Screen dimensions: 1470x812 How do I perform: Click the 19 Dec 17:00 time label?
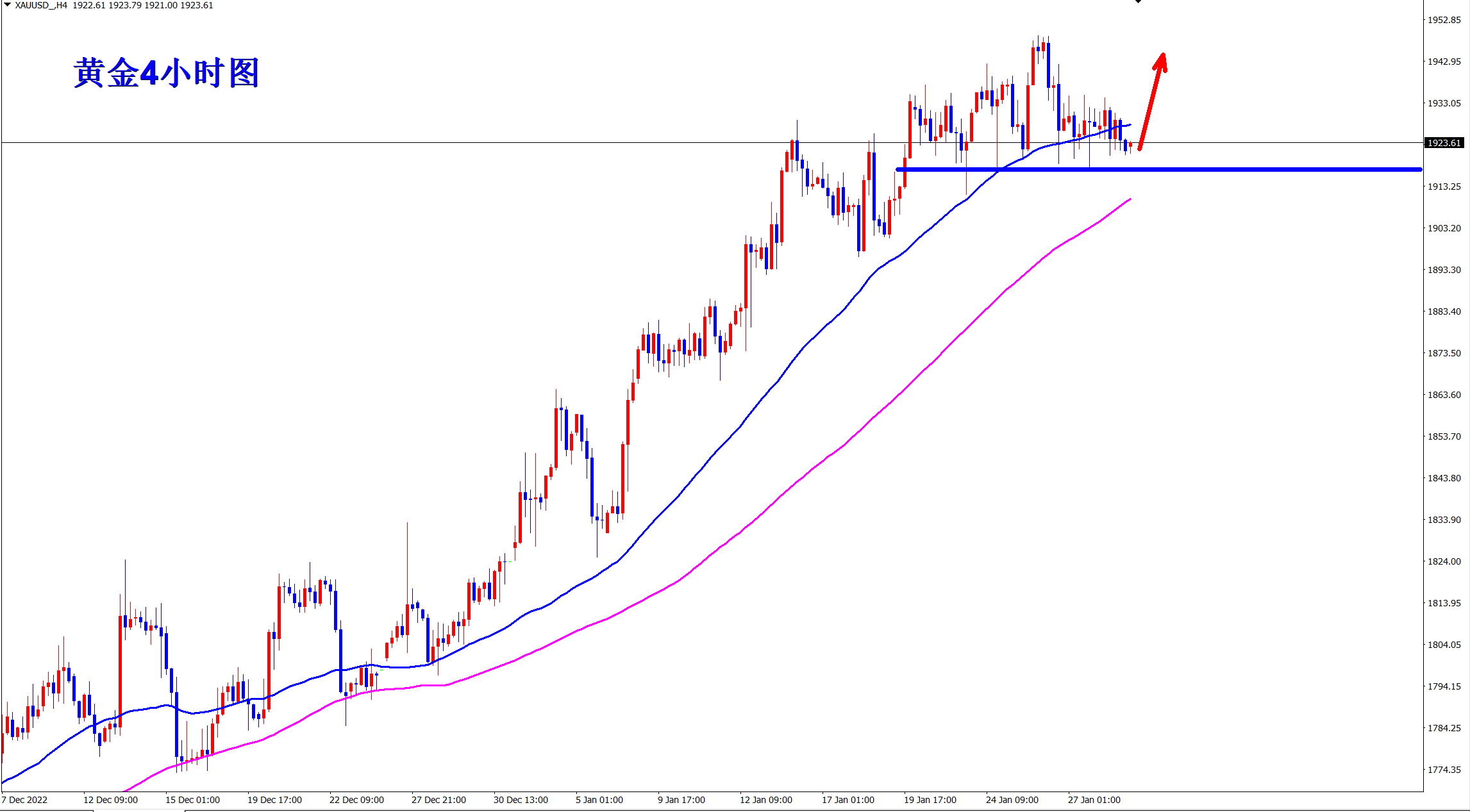274,800
